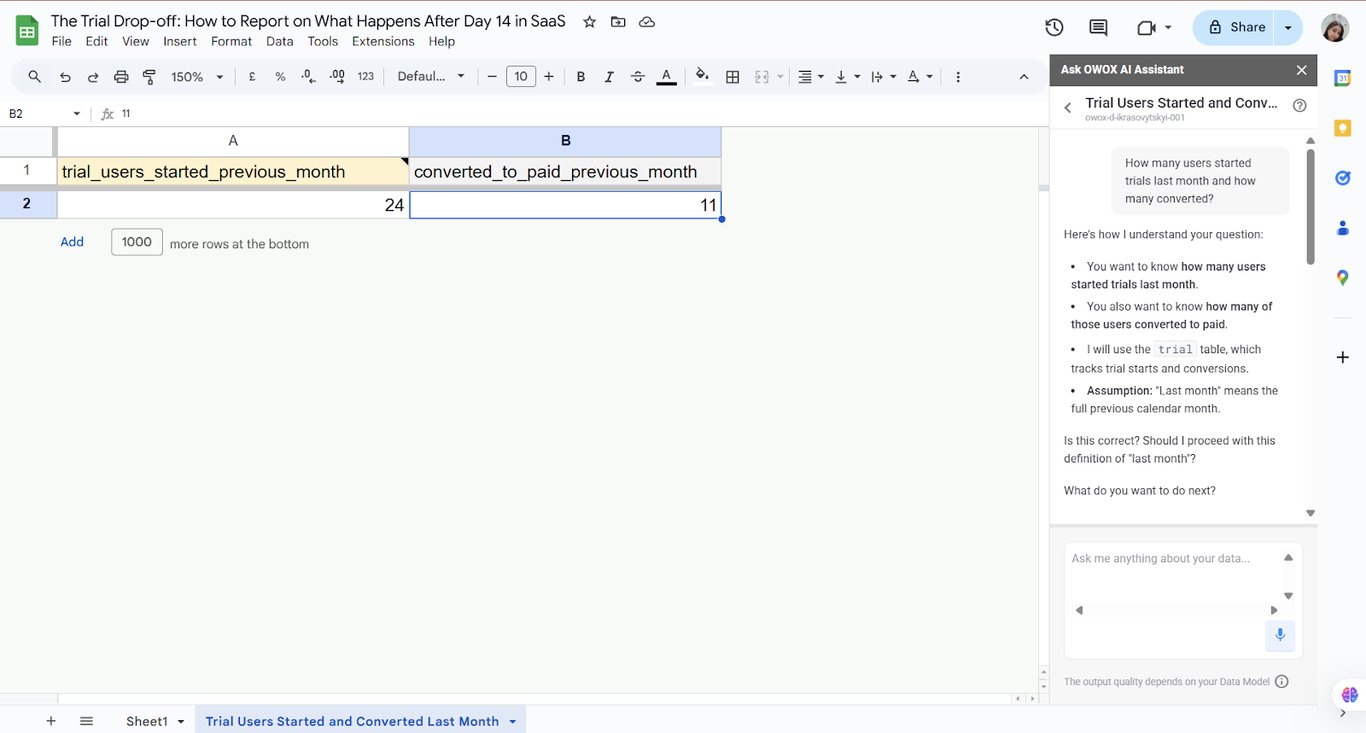Undo the last action

coord(65,76)
